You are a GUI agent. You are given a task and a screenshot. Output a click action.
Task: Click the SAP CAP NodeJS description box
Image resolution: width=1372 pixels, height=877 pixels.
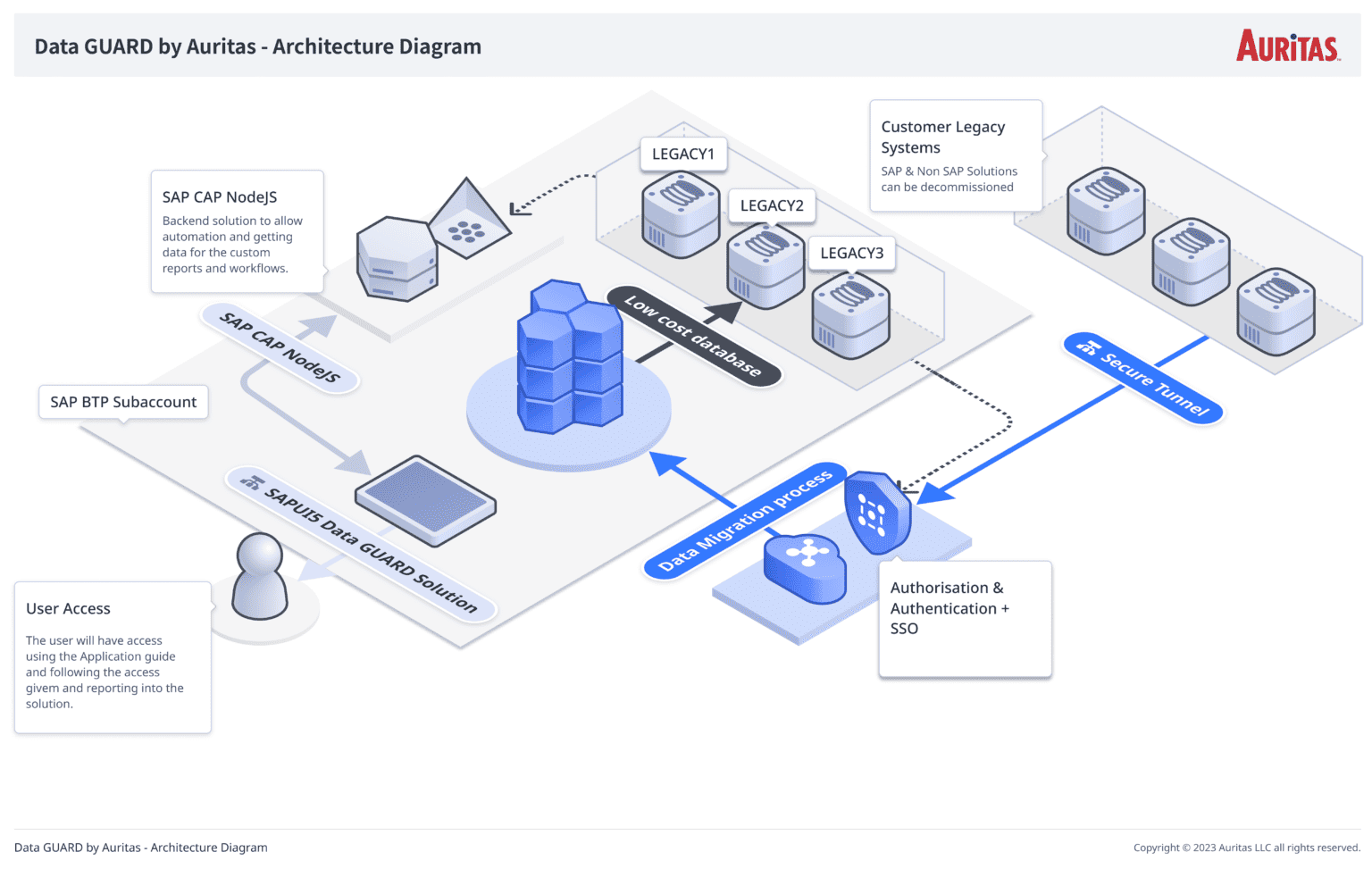click(237, 230)
